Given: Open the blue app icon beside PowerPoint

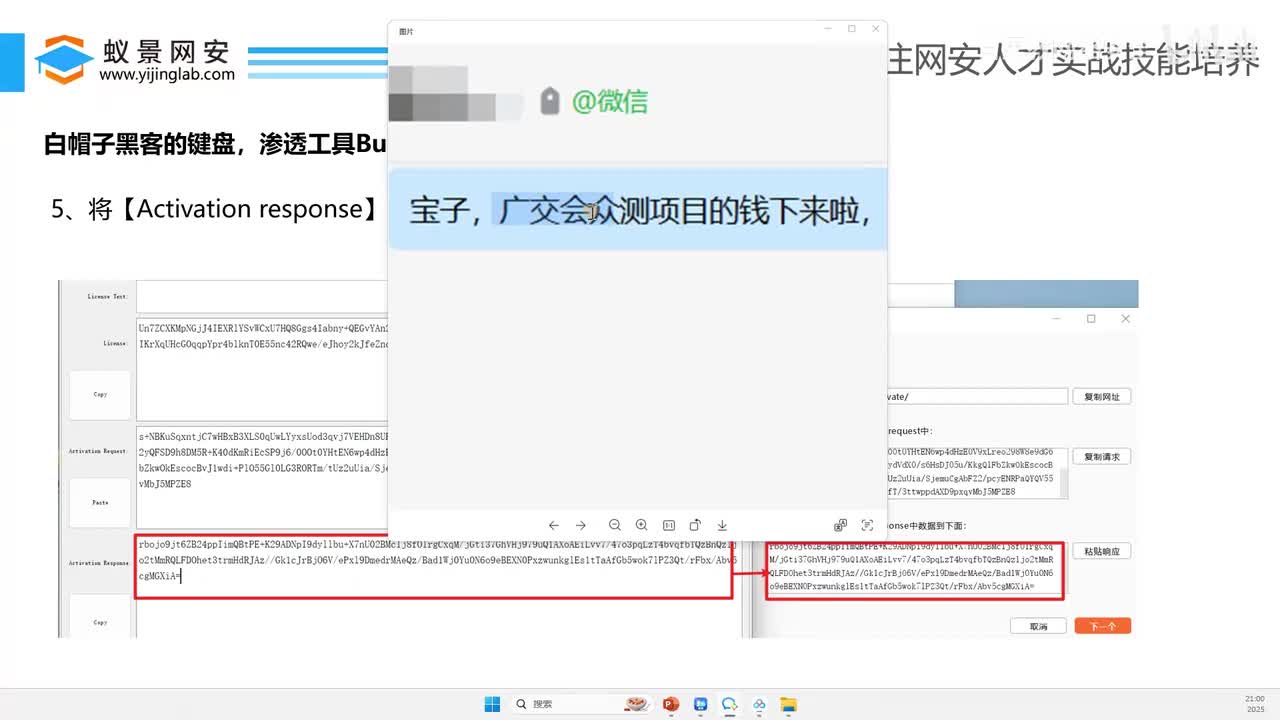Looking at the screenshot, I should point(701,704).
